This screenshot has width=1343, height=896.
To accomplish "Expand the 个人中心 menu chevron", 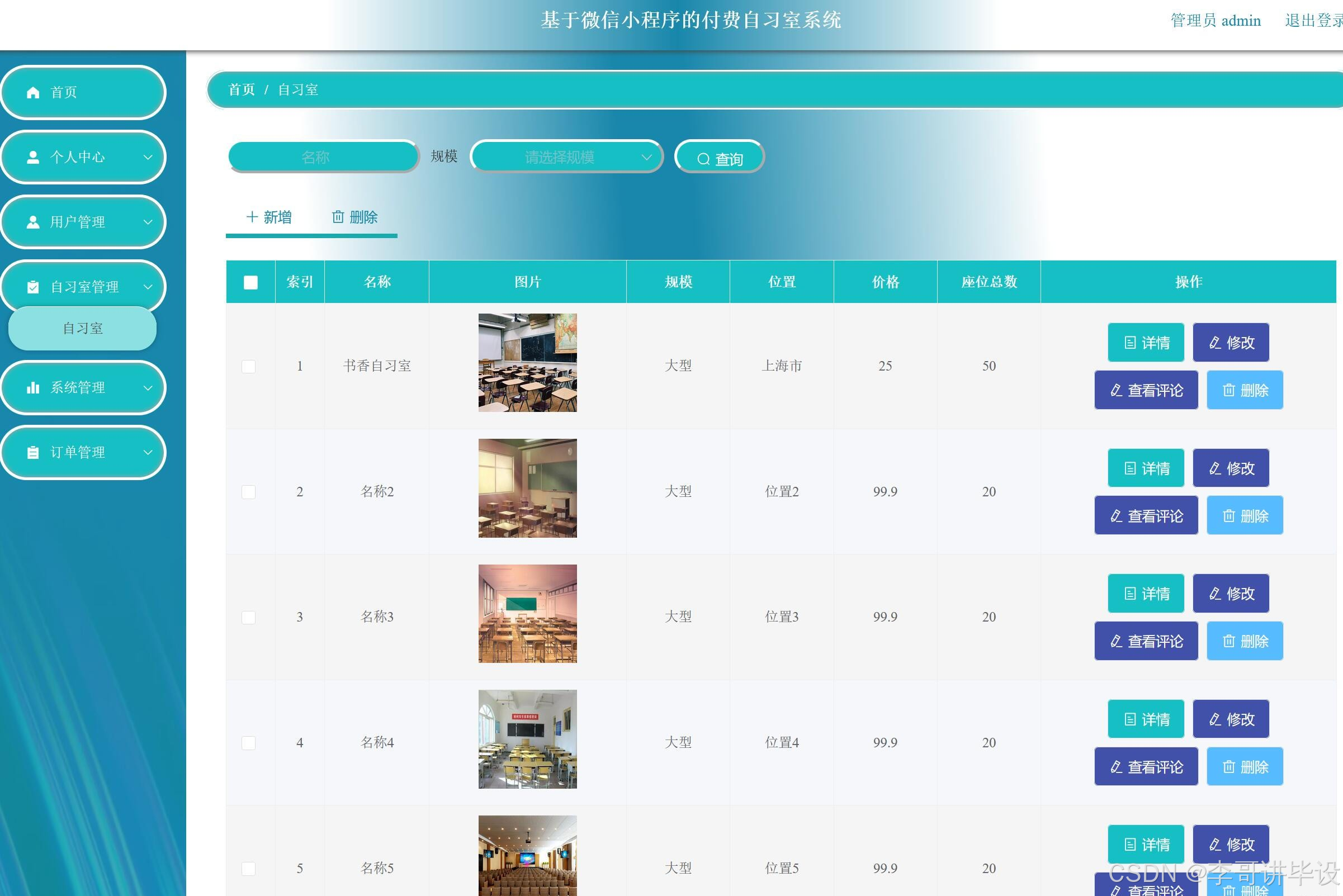I will coord(148,157).
